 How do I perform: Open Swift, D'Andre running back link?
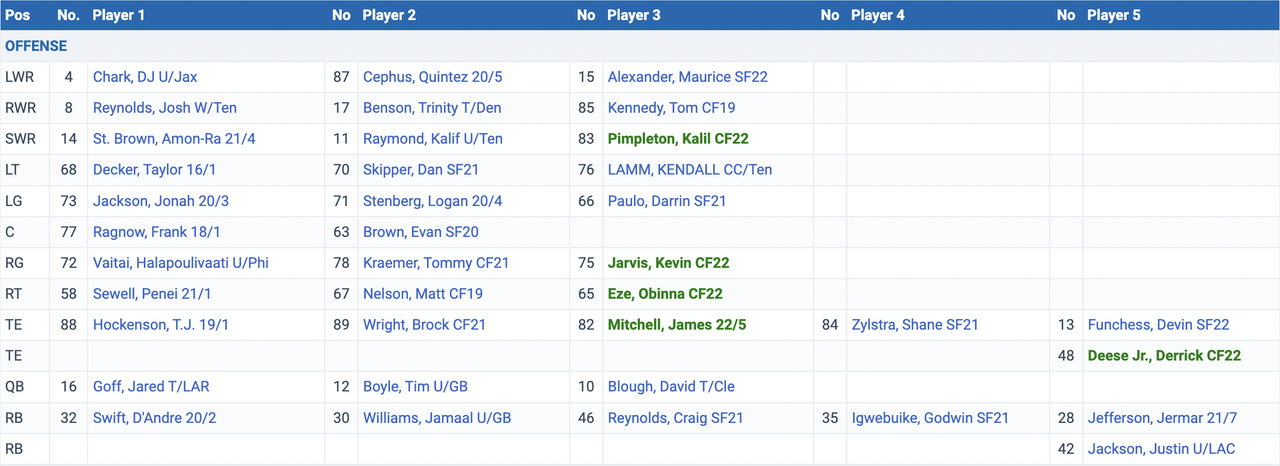pos(160,418)
